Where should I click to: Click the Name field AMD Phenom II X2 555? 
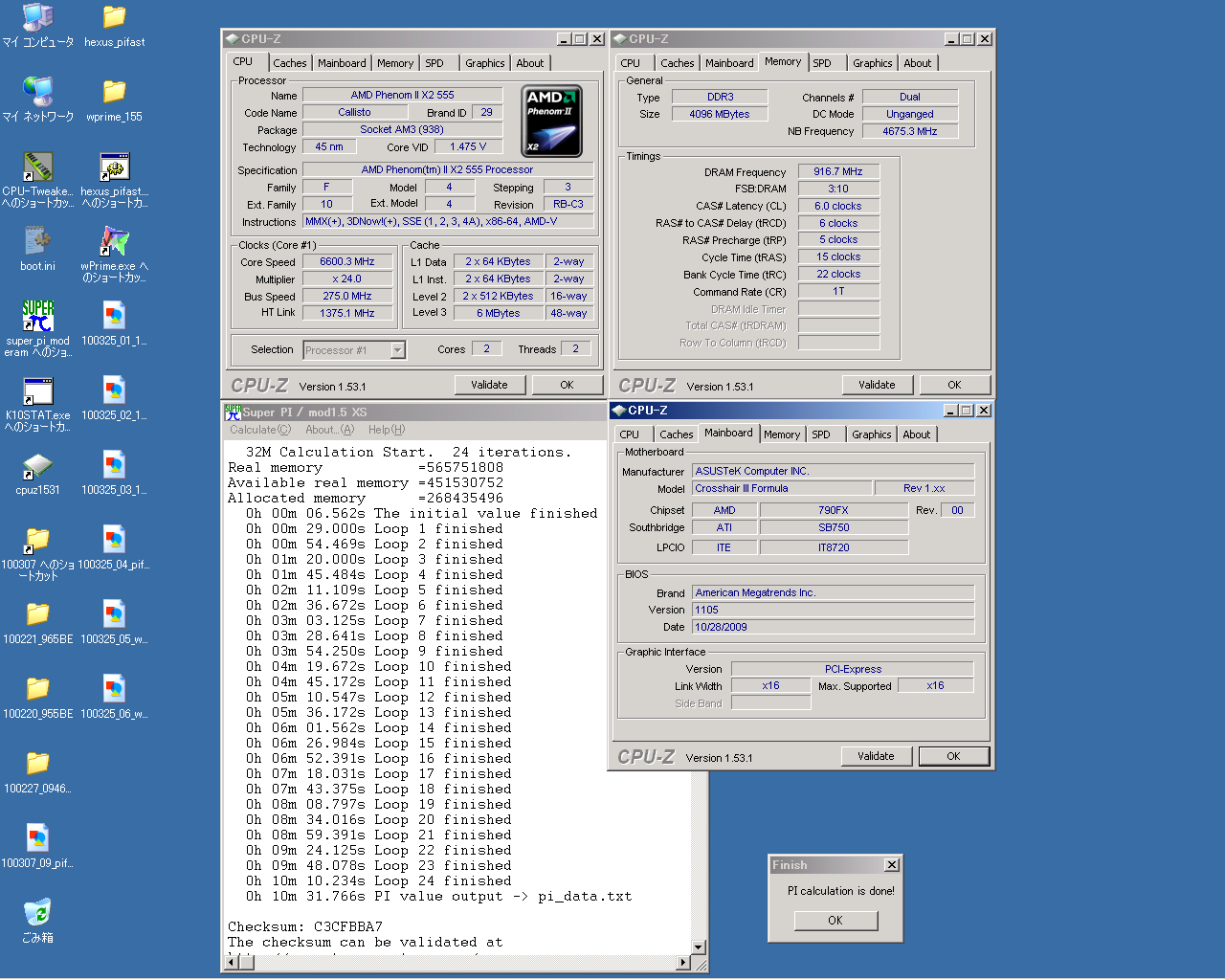click(402, 96)
